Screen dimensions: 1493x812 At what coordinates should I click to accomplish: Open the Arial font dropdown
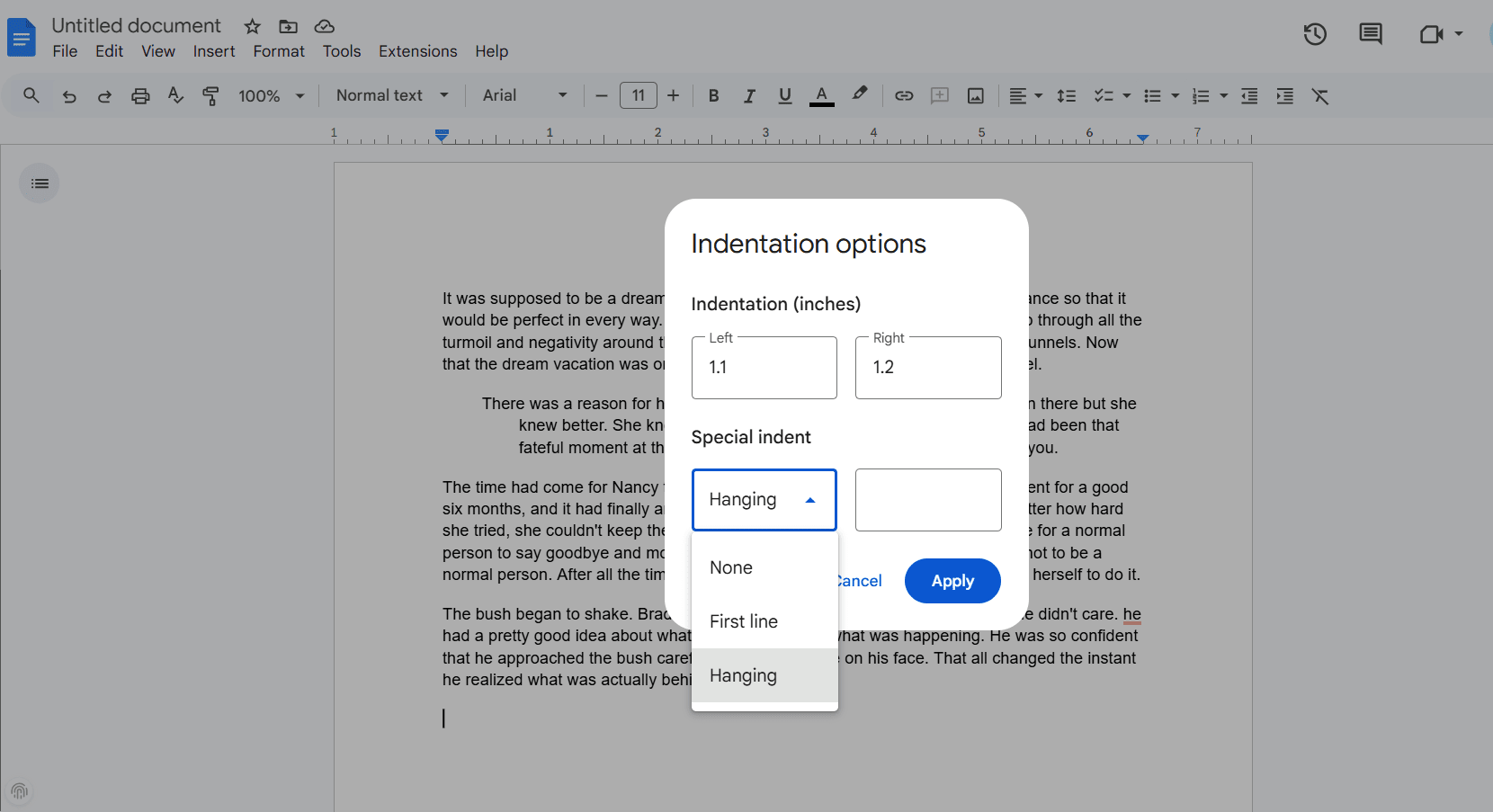coord(525,95)
